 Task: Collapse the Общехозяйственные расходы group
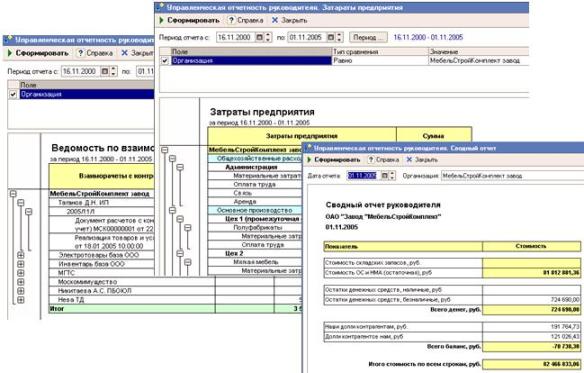(x=172, y=159)
